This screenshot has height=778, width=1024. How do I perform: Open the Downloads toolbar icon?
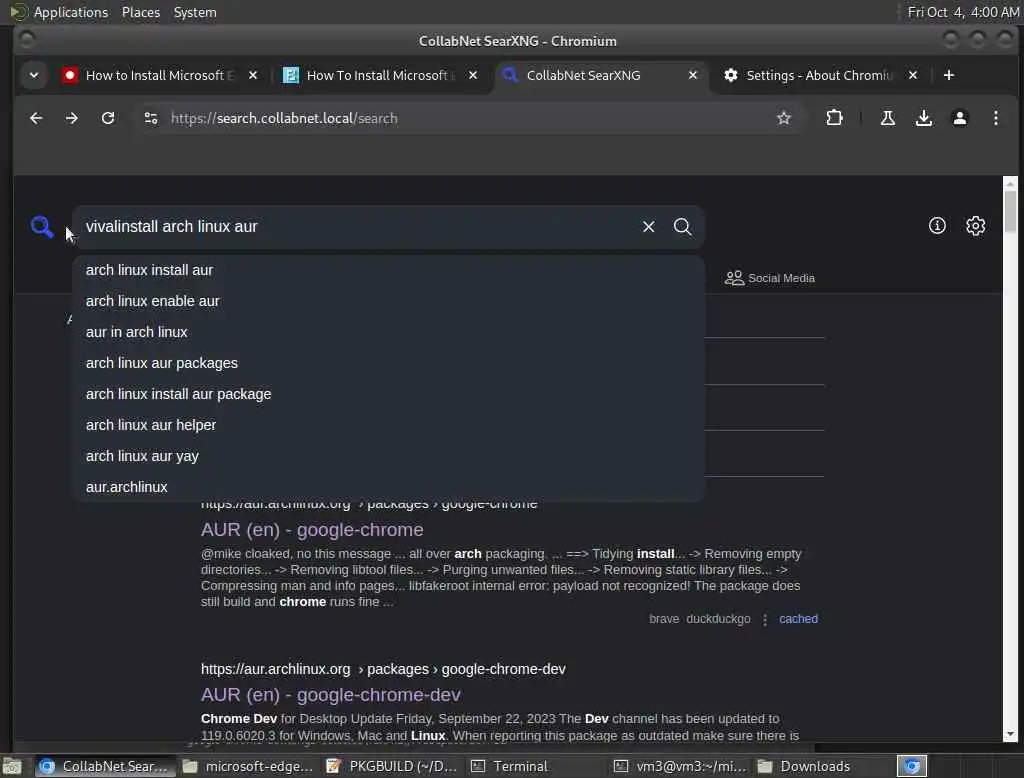pos(923,118)
